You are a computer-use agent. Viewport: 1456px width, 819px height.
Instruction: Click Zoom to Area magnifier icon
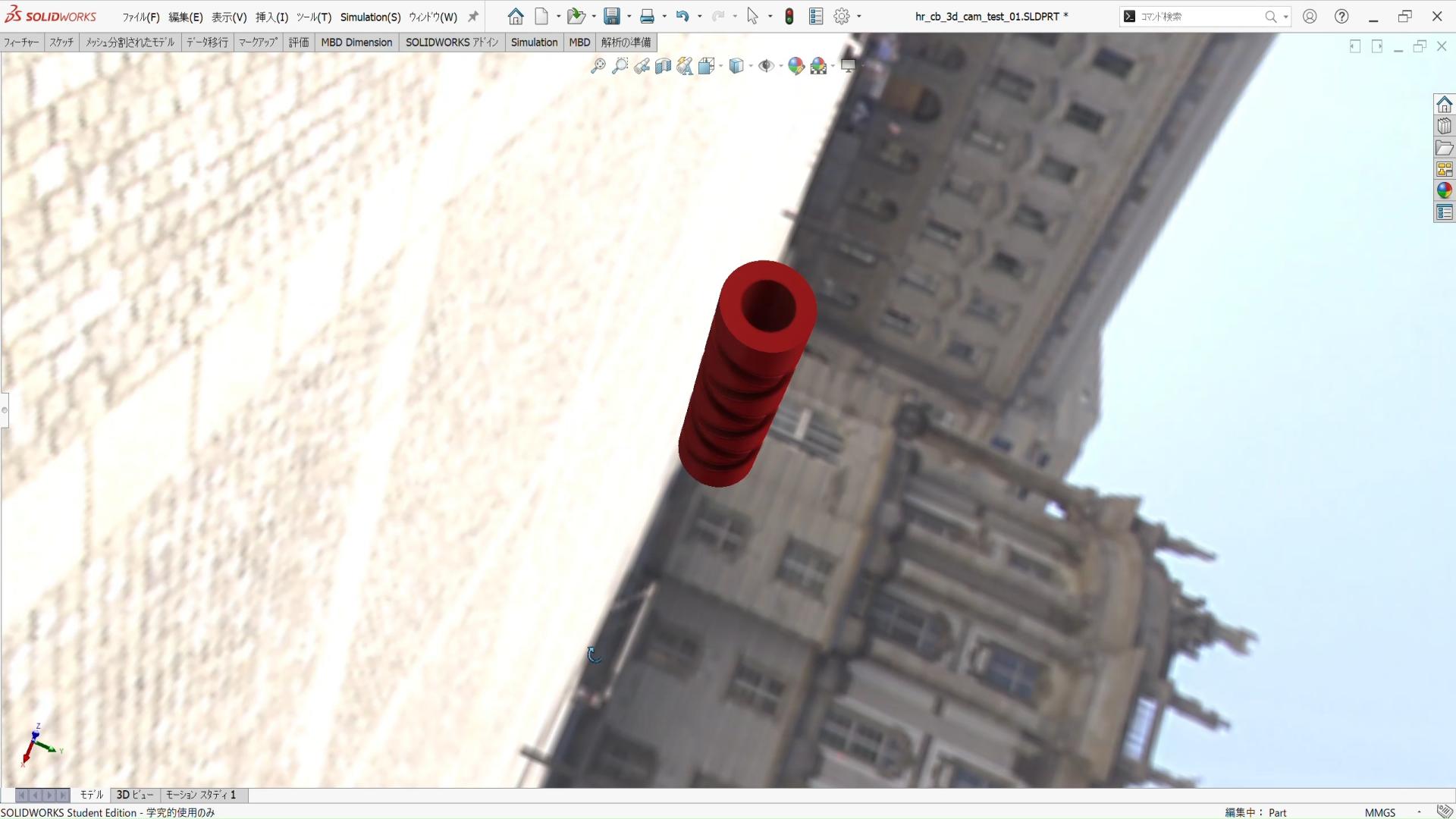tap(620, 66)
